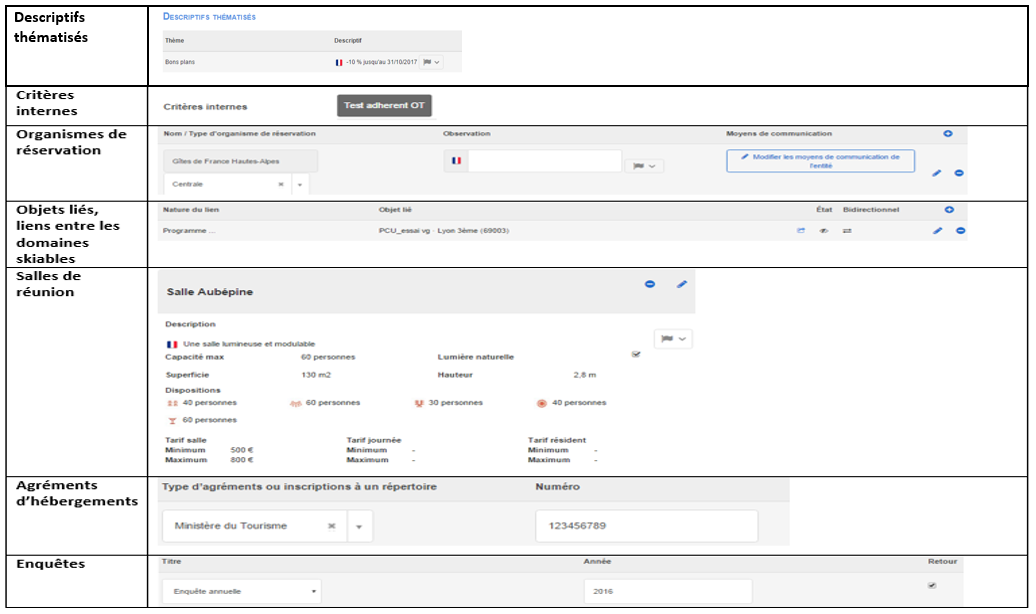Screen dimensions: 1036x614
Task: Add a new reservation organism with plus icon
Action: pyautogui.click(x=947, y=134)
